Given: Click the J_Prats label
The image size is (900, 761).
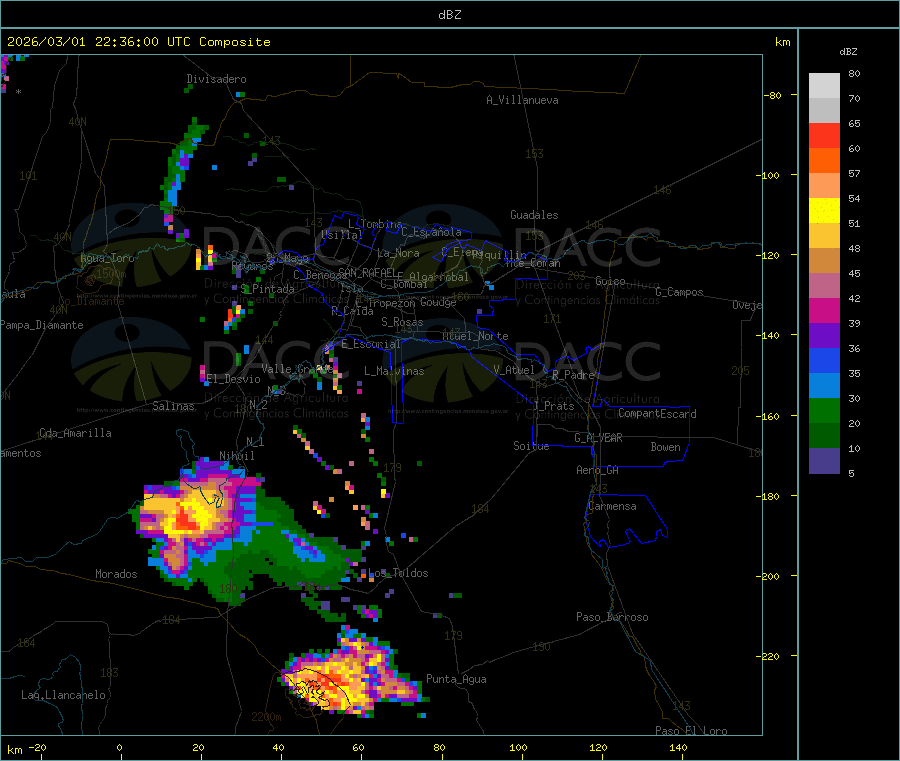Looking at the screenshot, I should (553, 406).
